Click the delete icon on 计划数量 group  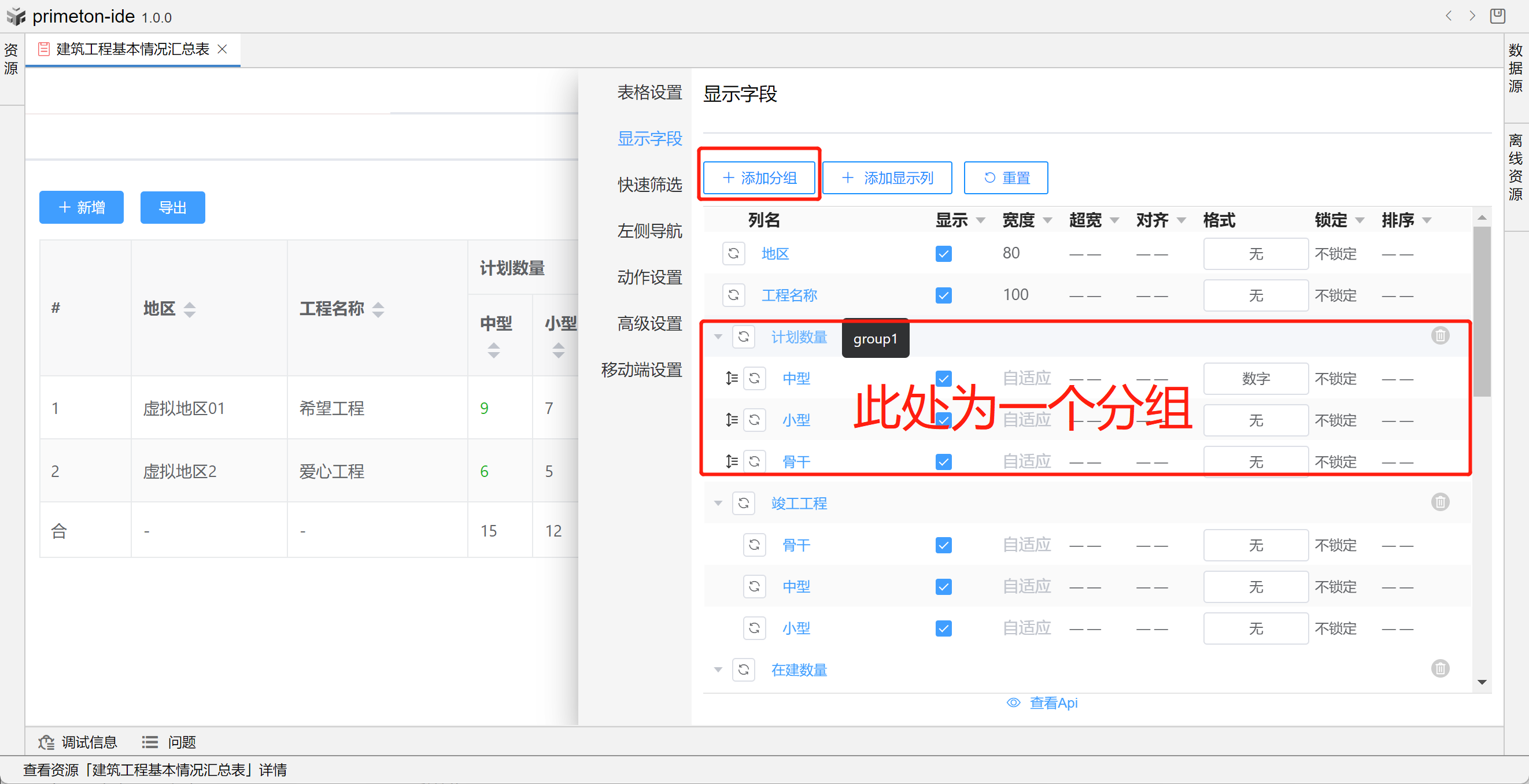(x=1439, y=336)
